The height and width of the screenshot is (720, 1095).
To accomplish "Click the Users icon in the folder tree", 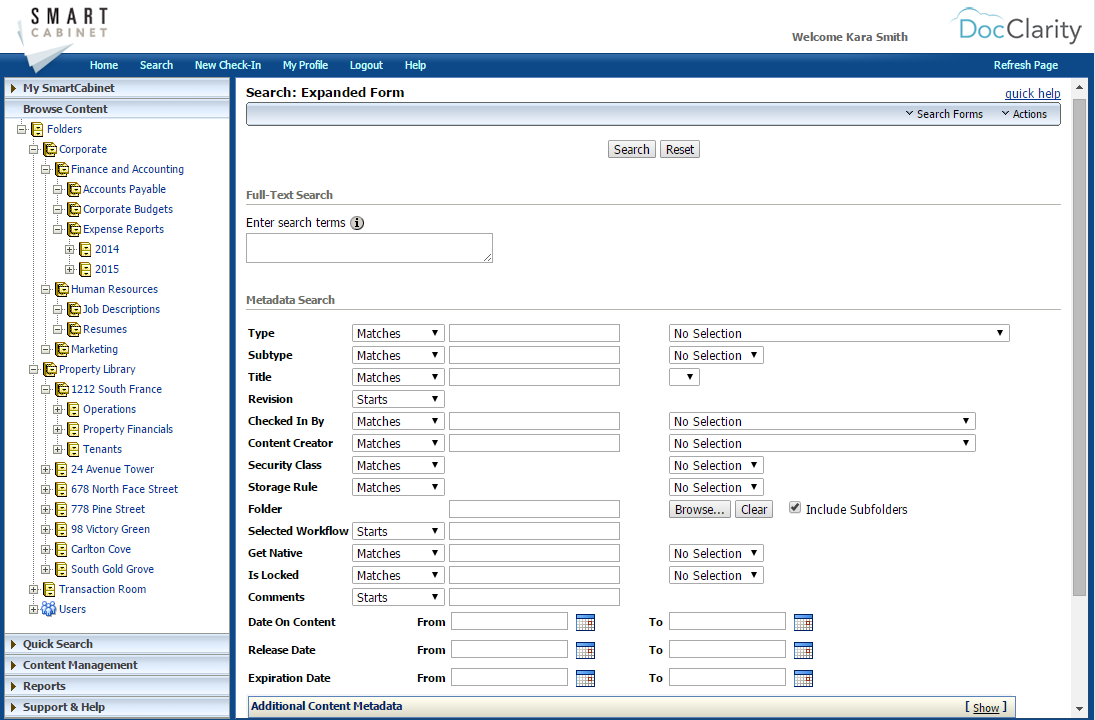I will tap(47, 608).
